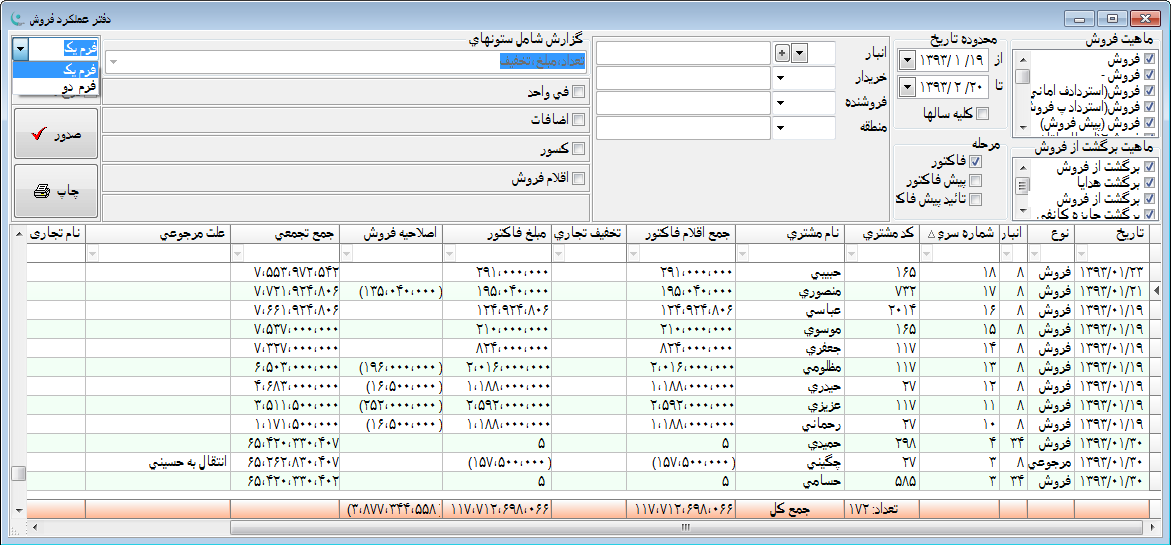Click the printer چاپ button
Viewport: 1171px width, 545px height.
click(56, 191)
